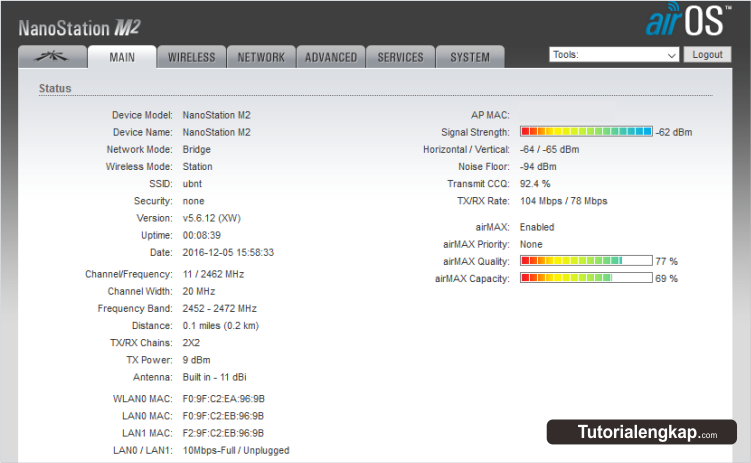Click the channel value 11 / 2462 MHz

pos(213,274)
